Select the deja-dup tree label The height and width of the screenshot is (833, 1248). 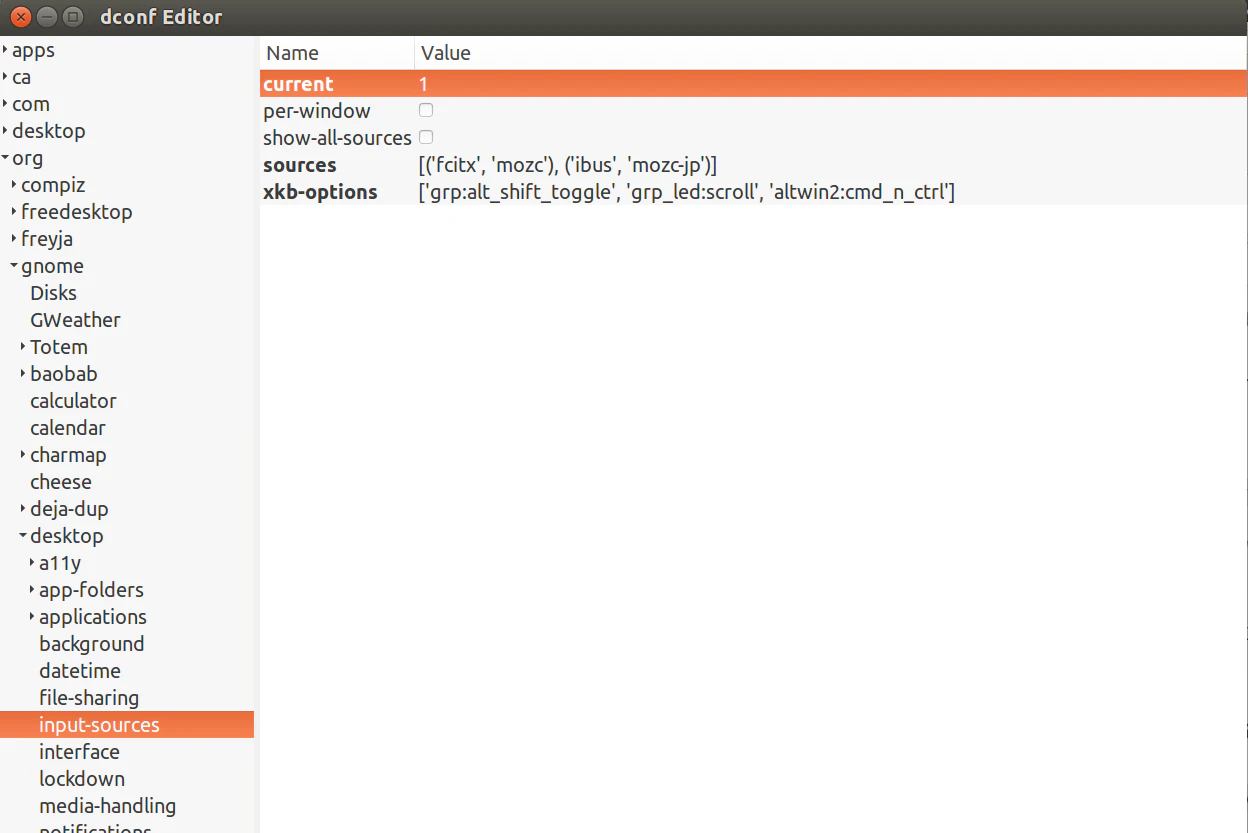click(x=69, y=509)
